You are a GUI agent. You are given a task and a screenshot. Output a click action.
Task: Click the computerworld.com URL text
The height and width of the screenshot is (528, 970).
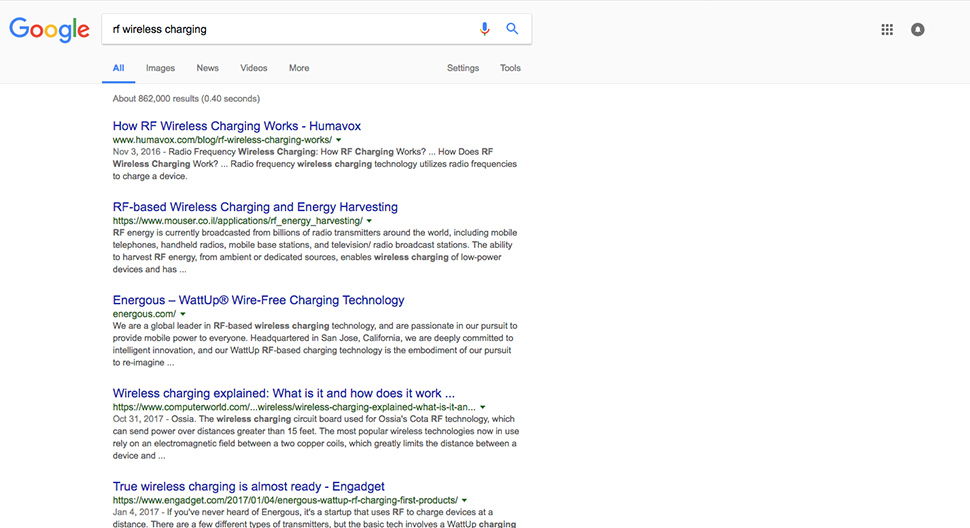294,407
